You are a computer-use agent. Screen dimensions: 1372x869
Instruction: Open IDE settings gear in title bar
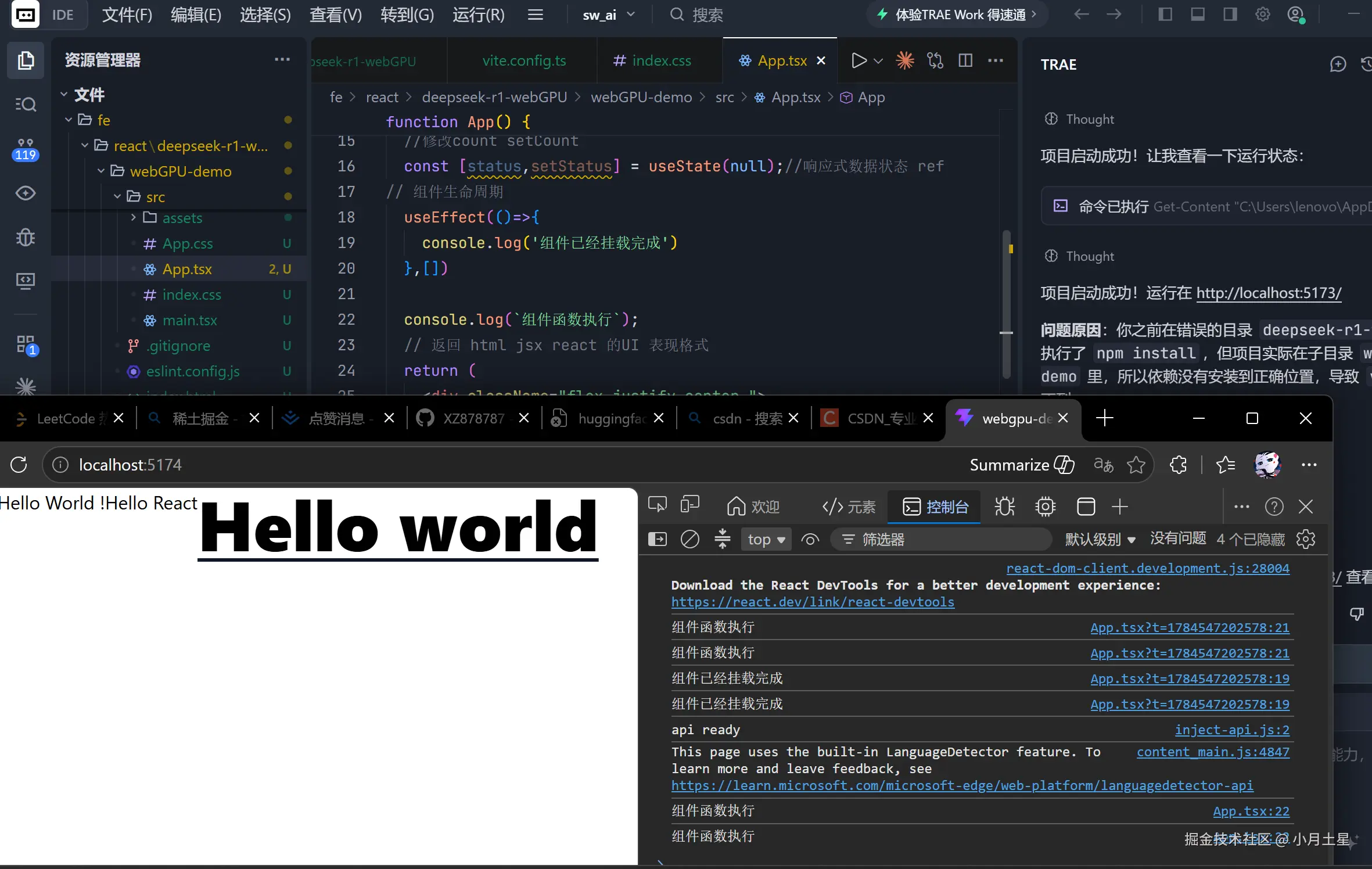point(1263,15)
